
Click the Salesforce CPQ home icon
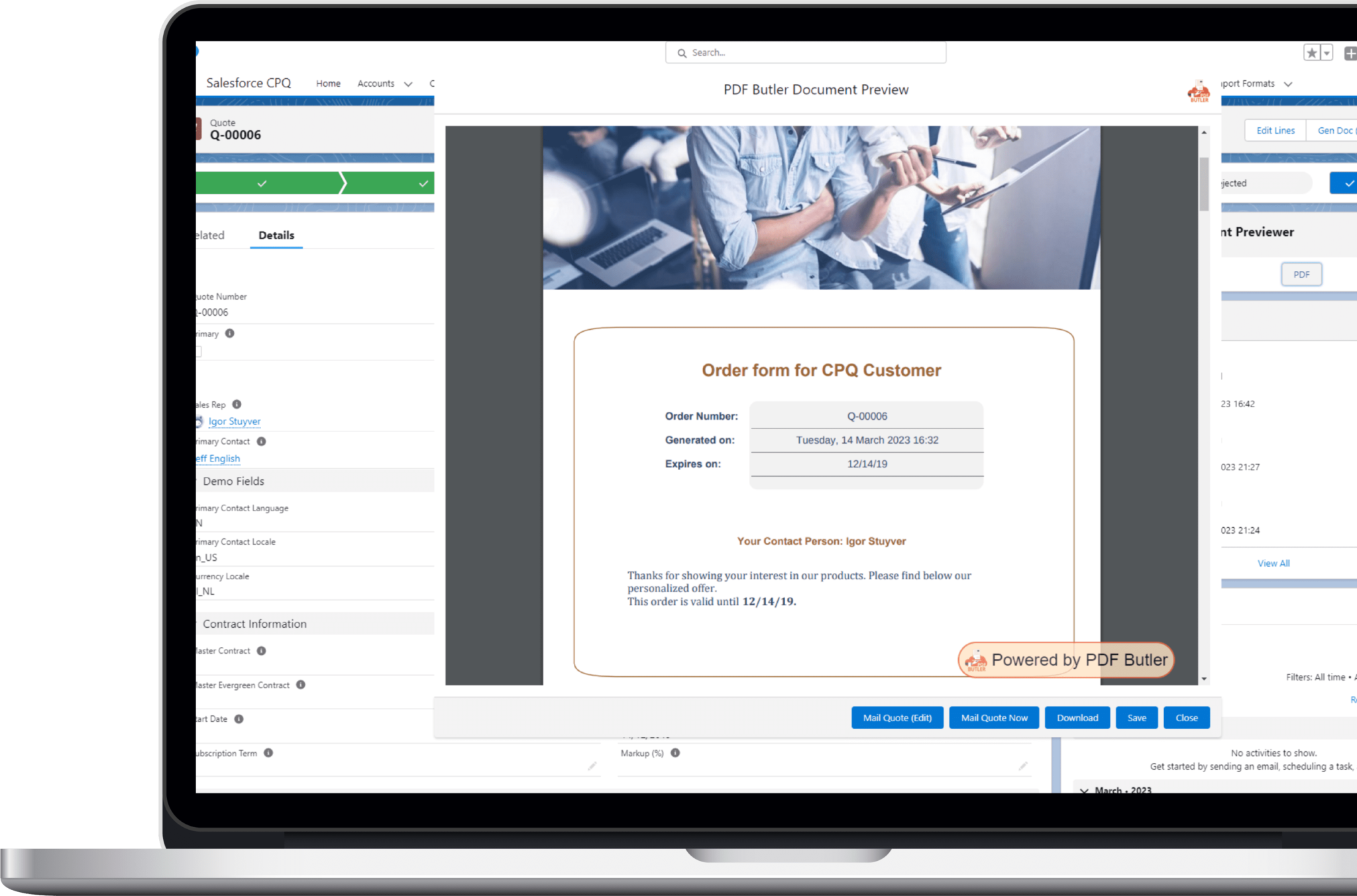(x=329, y=83)
